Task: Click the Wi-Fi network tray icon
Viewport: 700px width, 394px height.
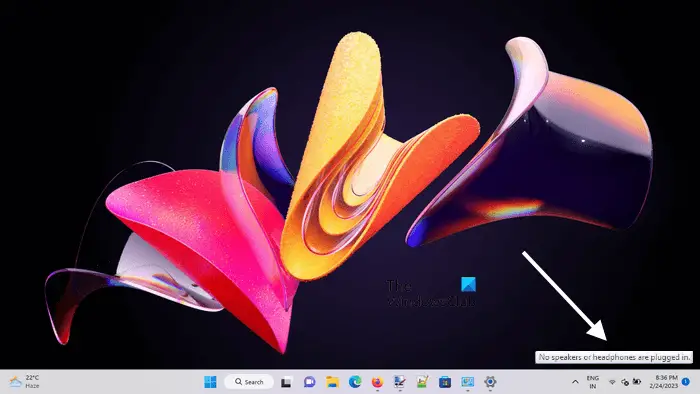Action: click(x=612, y=382)
